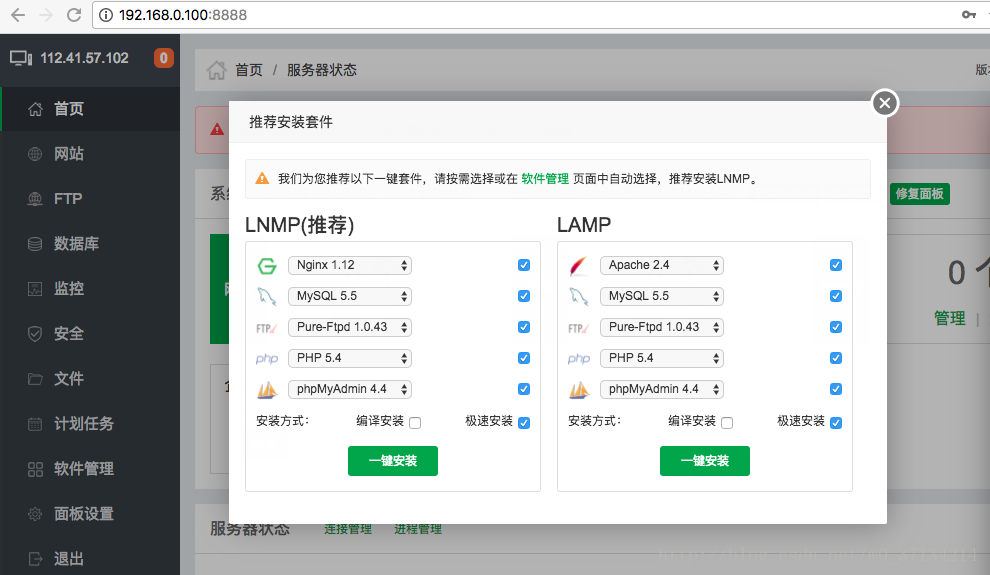Open FTP in the sidebar
The height and width of the screenshot is (575, 990).
tap(90, 199)
